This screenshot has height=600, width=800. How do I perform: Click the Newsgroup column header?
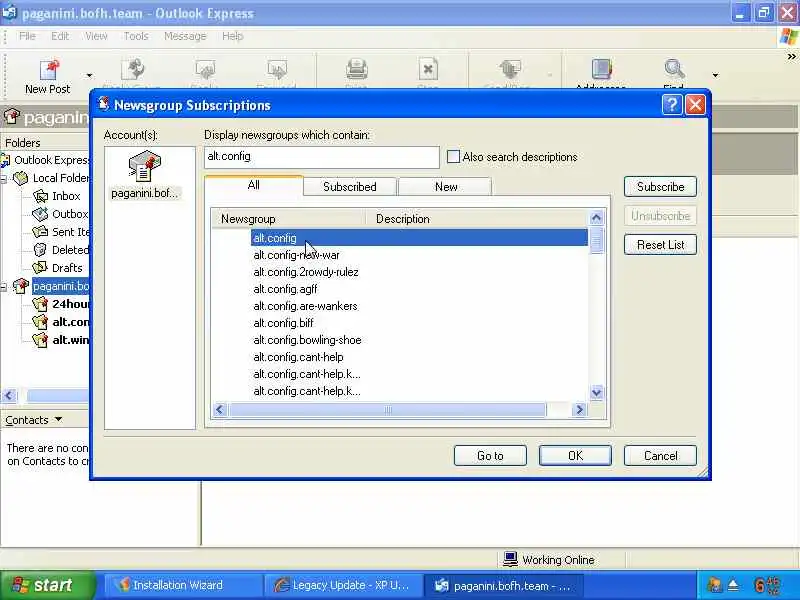289,219
